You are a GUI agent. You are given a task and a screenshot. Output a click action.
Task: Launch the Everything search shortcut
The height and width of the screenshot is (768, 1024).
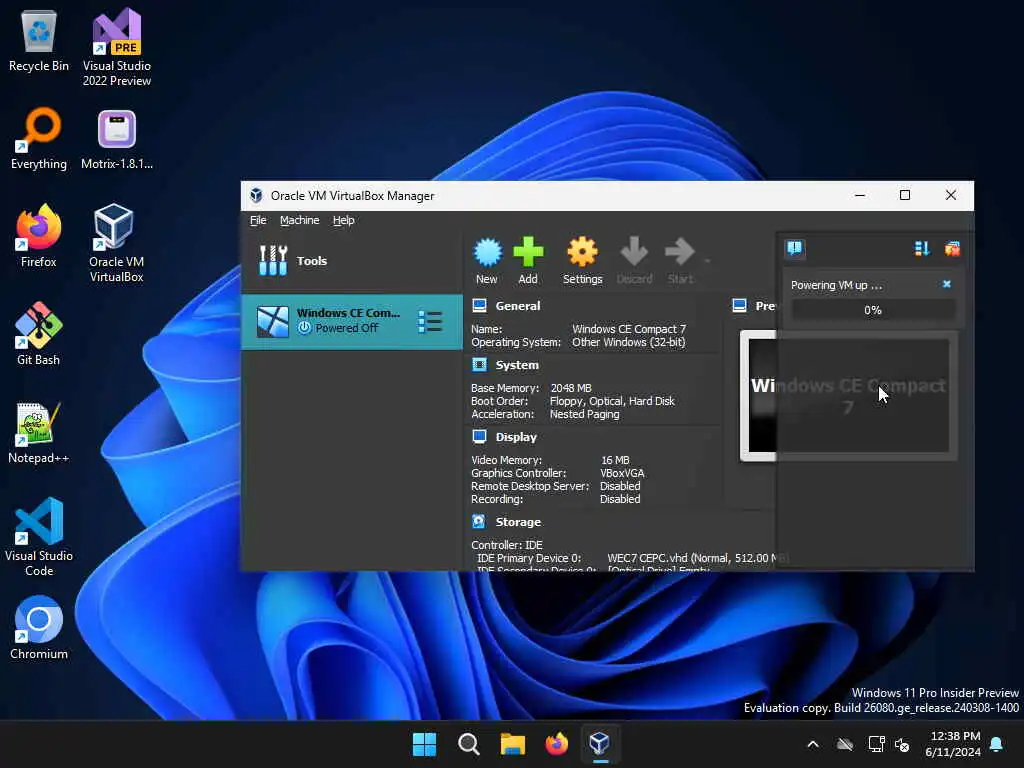point(39,138)
